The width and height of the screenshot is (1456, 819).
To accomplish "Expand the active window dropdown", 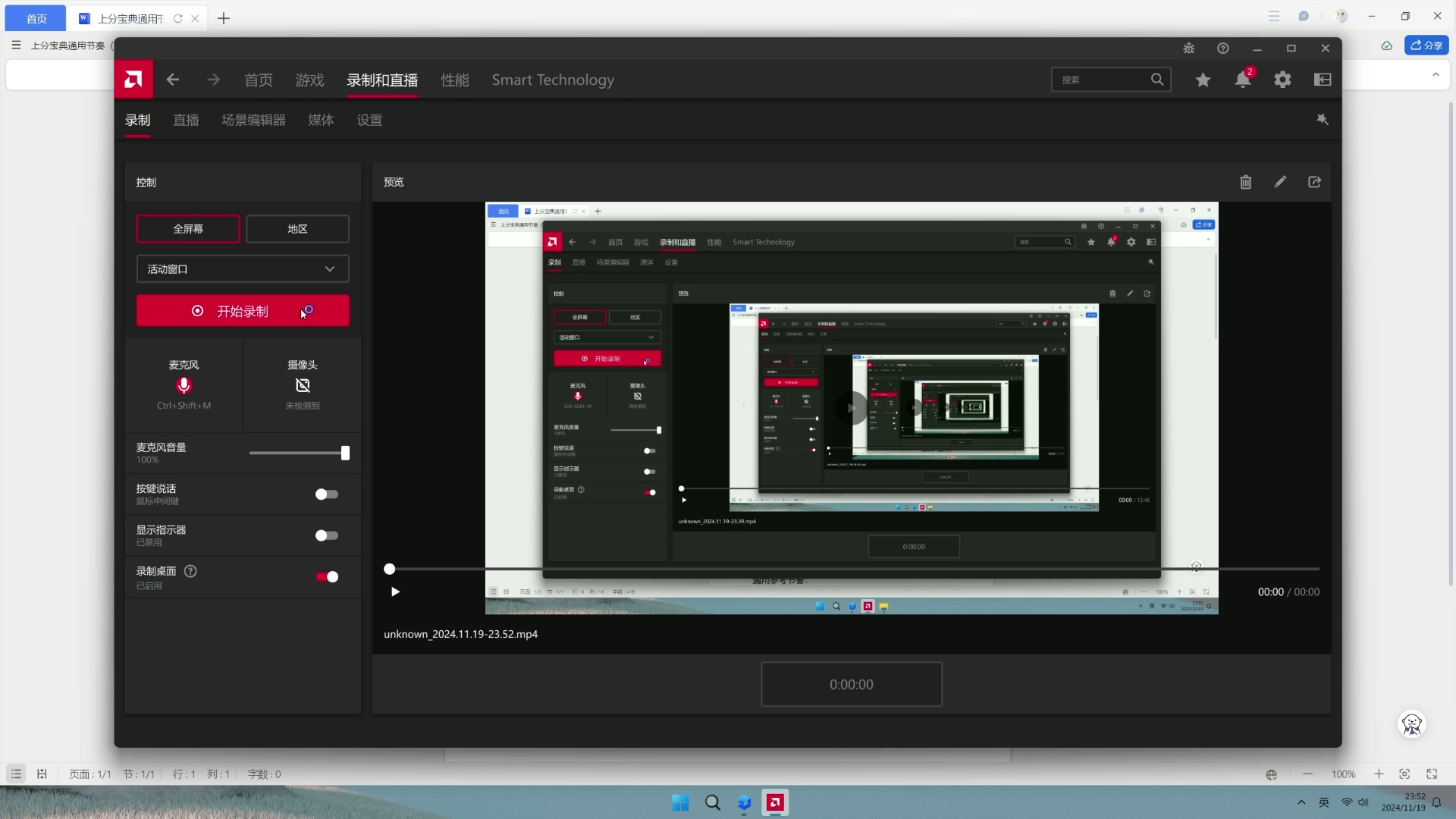I will pos(243,269).
